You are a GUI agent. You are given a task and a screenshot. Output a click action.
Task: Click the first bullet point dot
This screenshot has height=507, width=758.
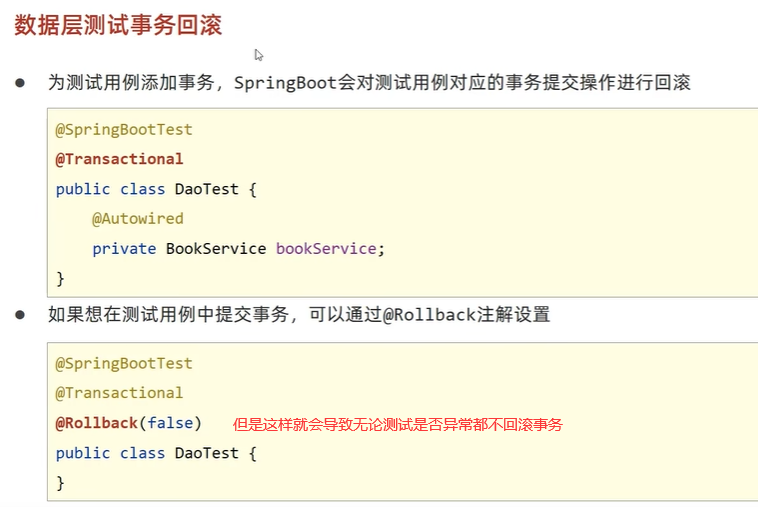19,83
